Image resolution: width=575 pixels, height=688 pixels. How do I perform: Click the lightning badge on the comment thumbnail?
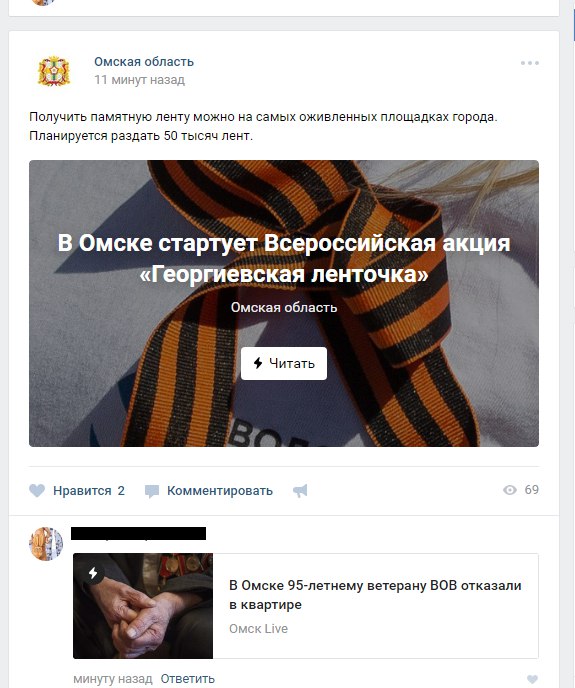point(93,573)
